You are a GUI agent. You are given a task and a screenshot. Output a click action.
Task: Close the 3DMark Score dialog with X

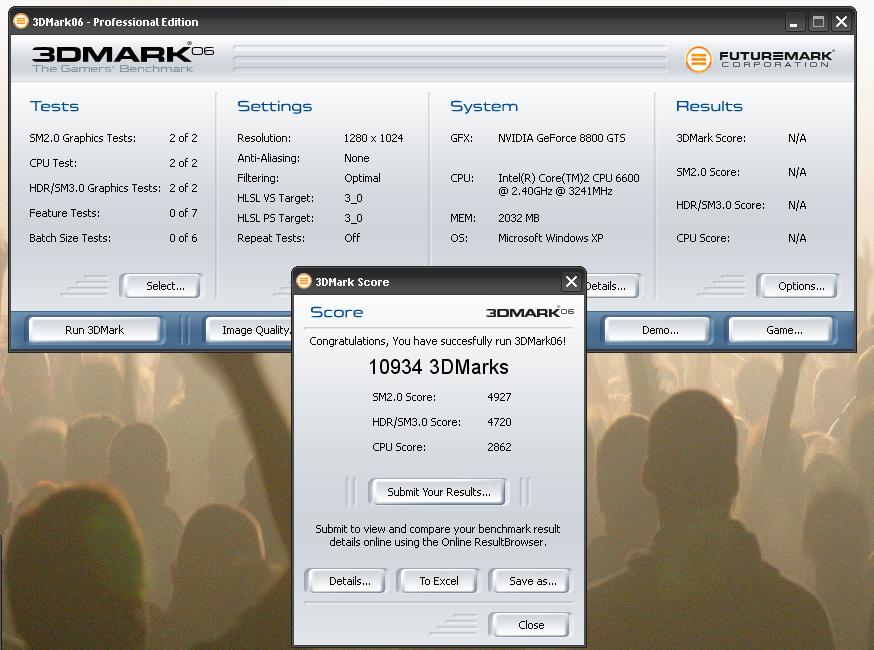coord(571,282)
